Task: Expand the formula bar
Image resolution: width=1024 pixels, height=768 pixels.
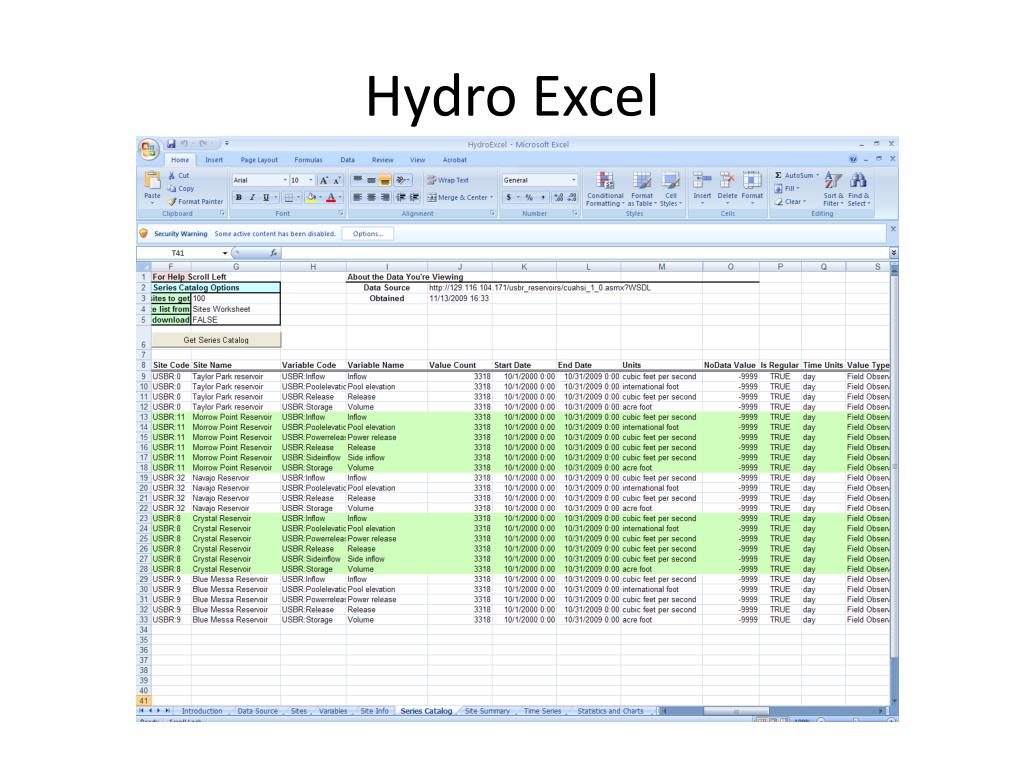Action: [893, 253]
